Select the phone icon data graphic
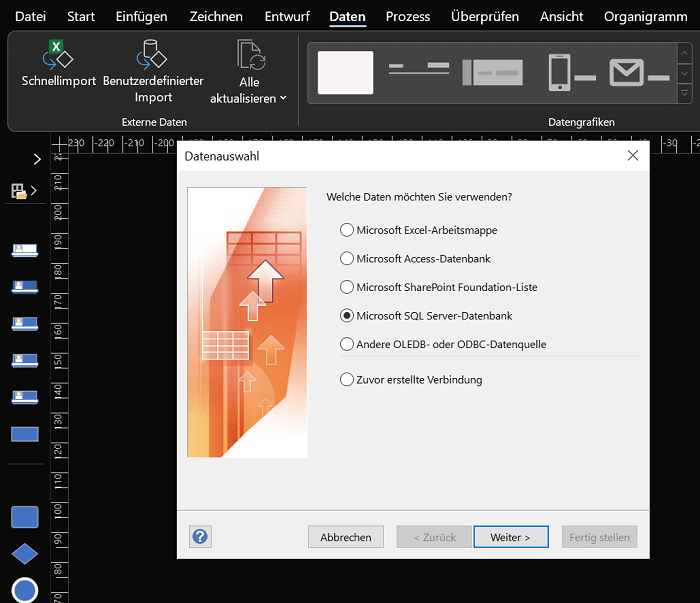The width and height of the screenshot is (700, 603). click(x=572, y=72)
